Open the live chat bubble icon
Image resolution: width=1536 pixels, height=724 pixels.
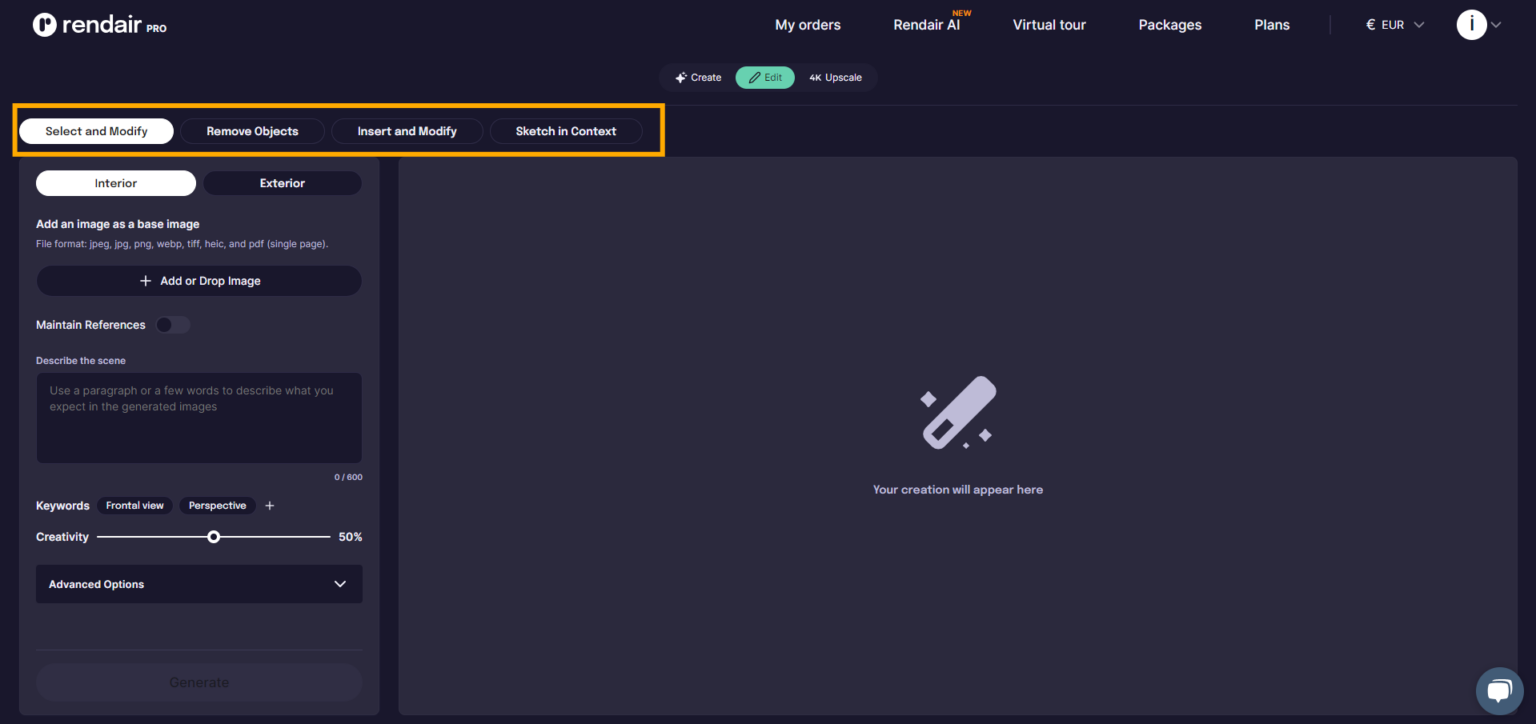point(1498,691)
